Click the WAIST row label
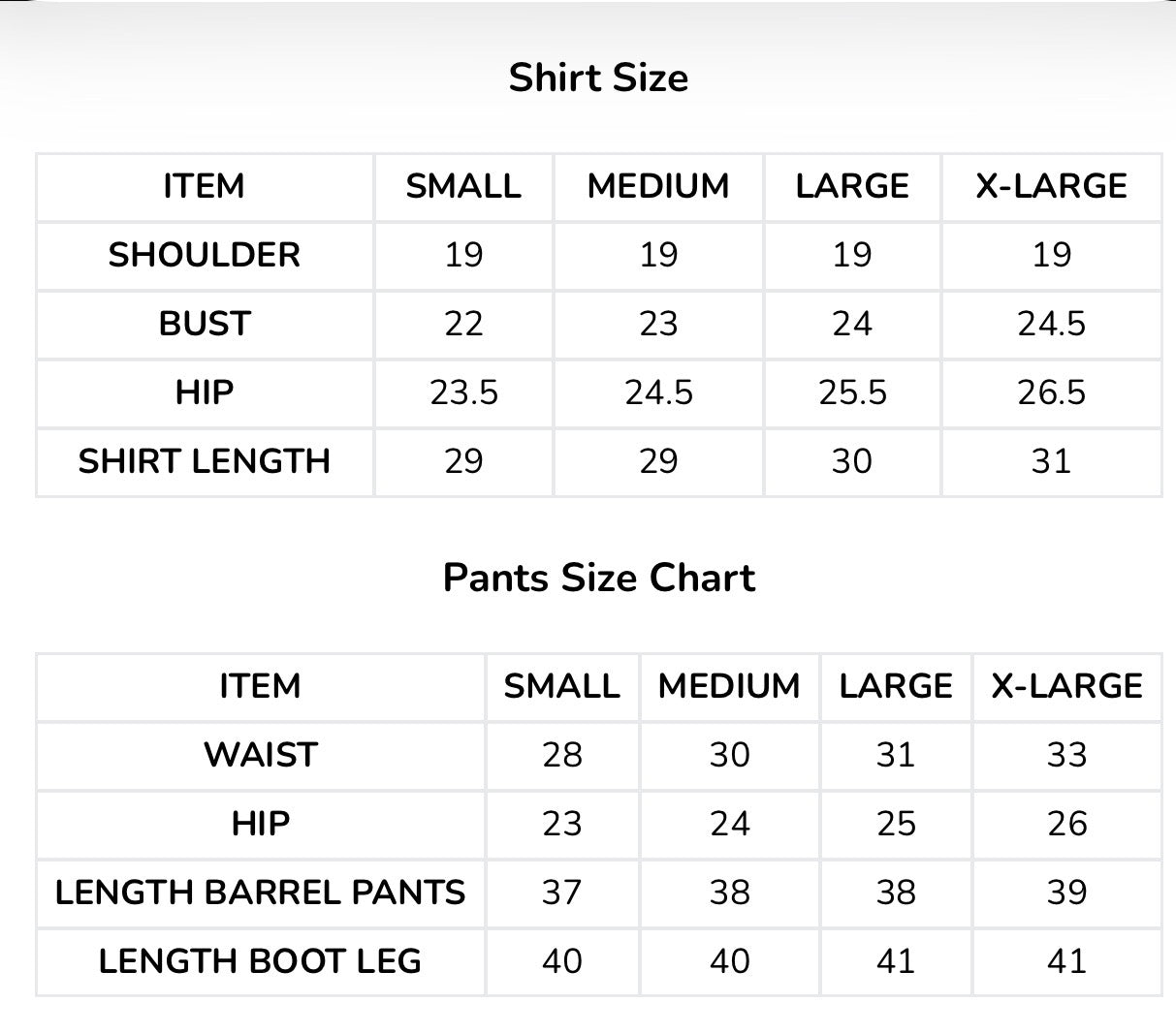 pyautogui.click(x=261, y=755)
